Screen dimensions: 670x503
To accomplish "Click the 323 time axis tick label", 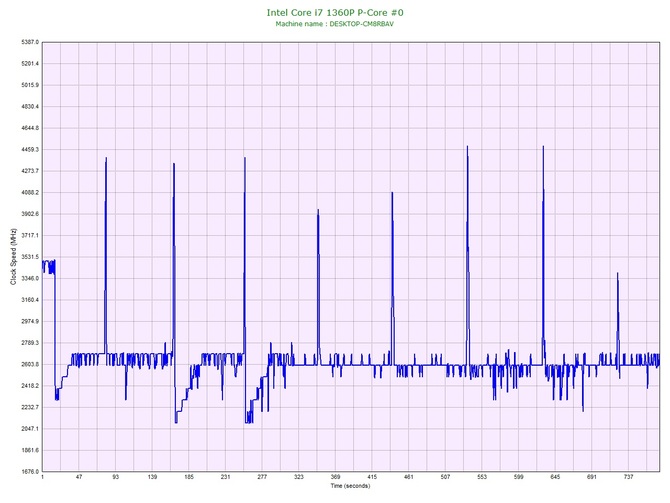I will click(x=299, y=477).
